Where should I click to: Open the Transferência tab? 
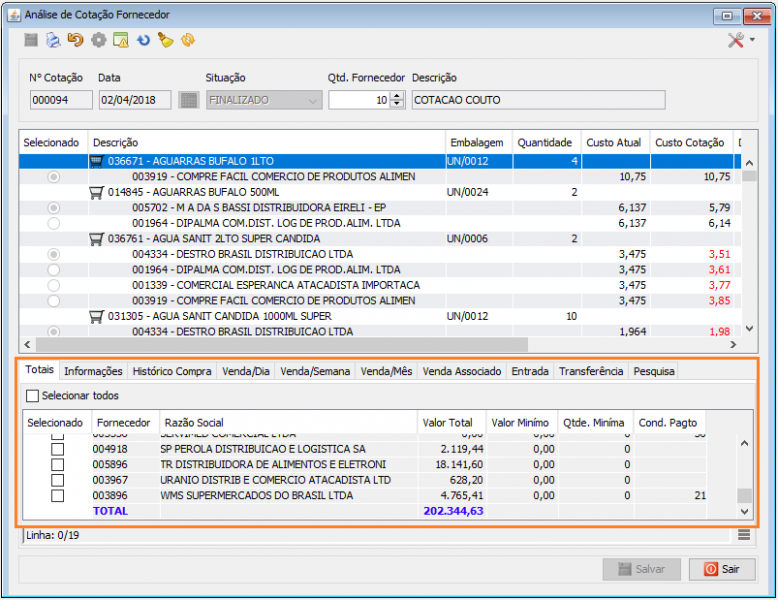tap(591, 371)
